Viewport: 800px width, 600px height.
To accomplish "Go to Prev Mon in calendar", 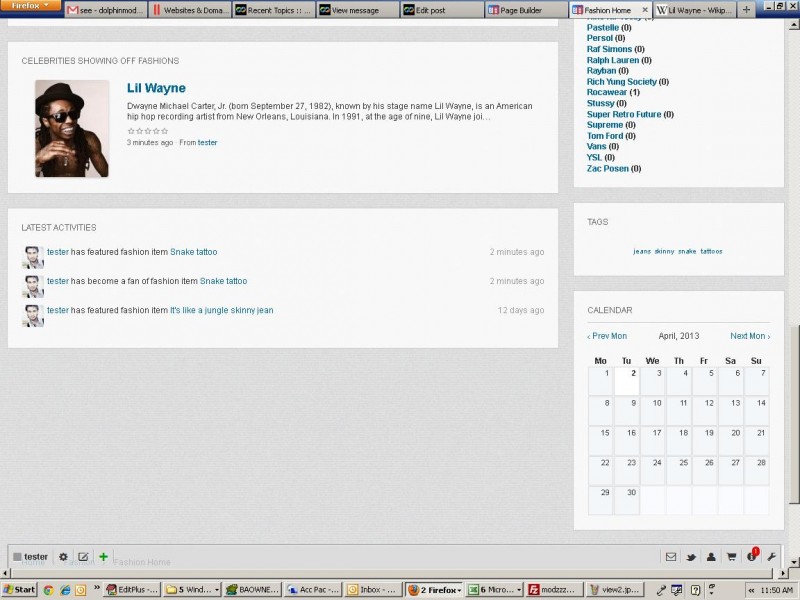I will [x=607, y=336].
